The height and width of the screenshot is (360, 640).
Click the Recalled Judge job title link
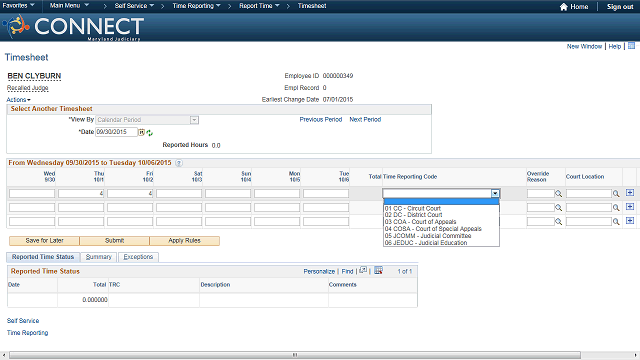pos(28,88)
